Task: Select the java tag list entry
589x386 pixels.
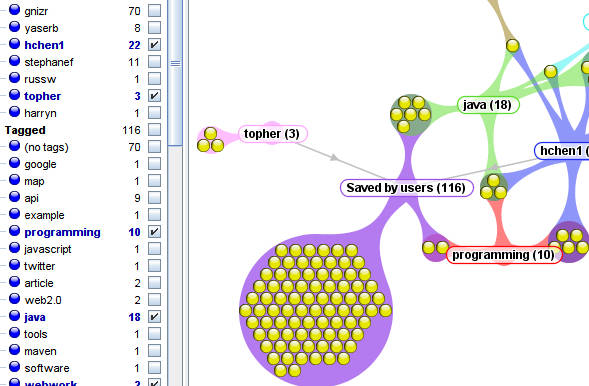Action: [35, 317]
